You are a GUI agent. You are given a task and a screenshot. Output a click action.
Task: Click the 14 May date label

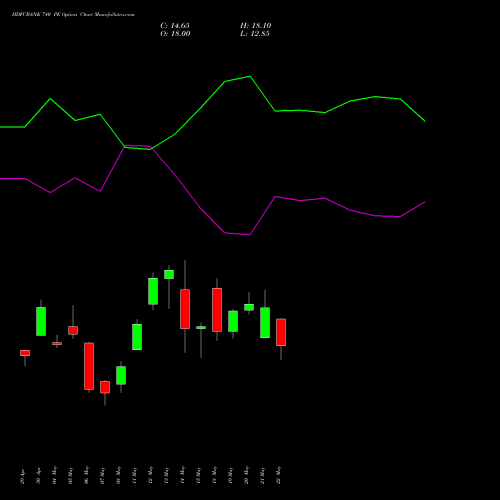(x=183, y=475)
